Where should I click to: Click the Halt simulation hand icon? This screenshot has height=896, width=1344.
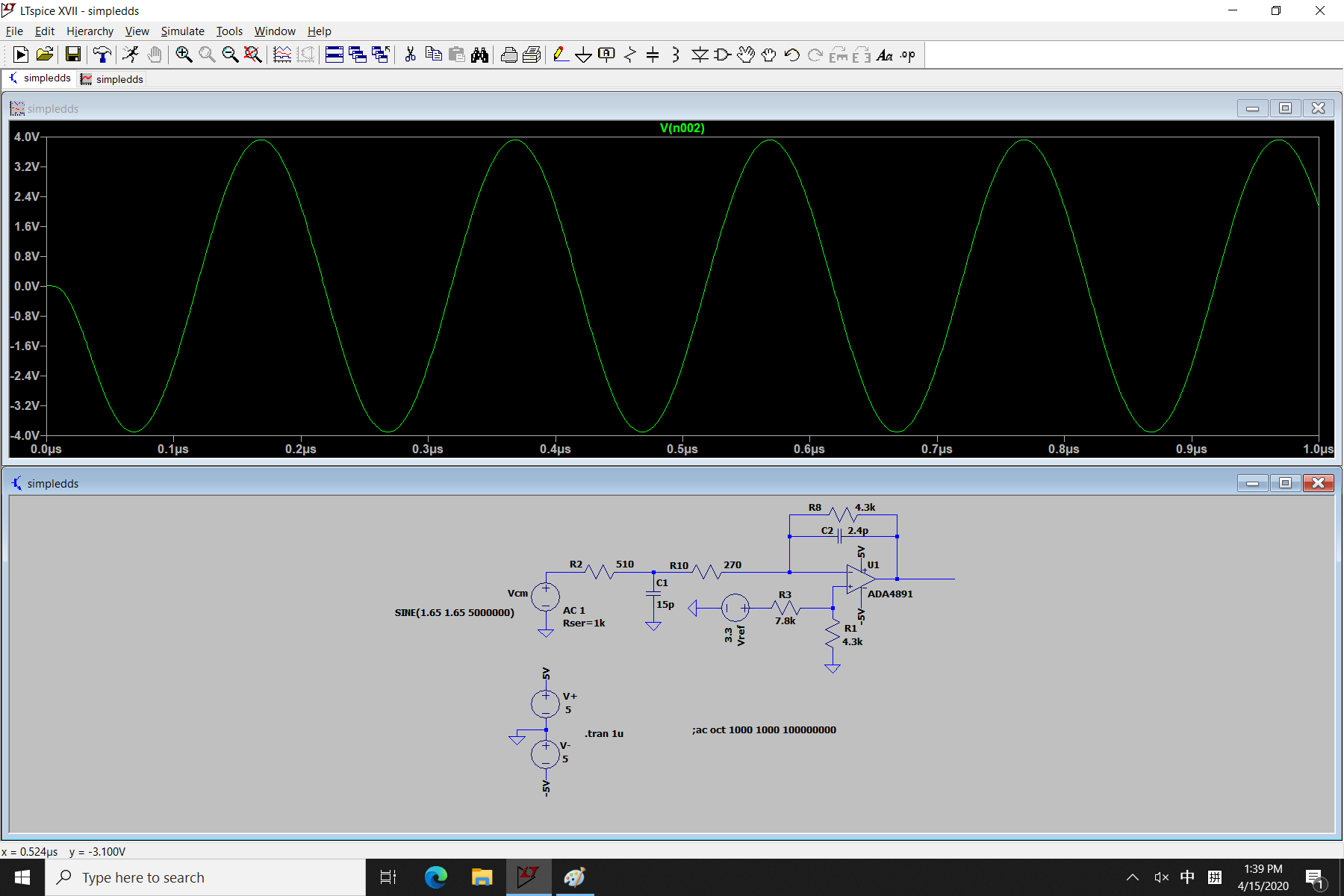point(155,55)
